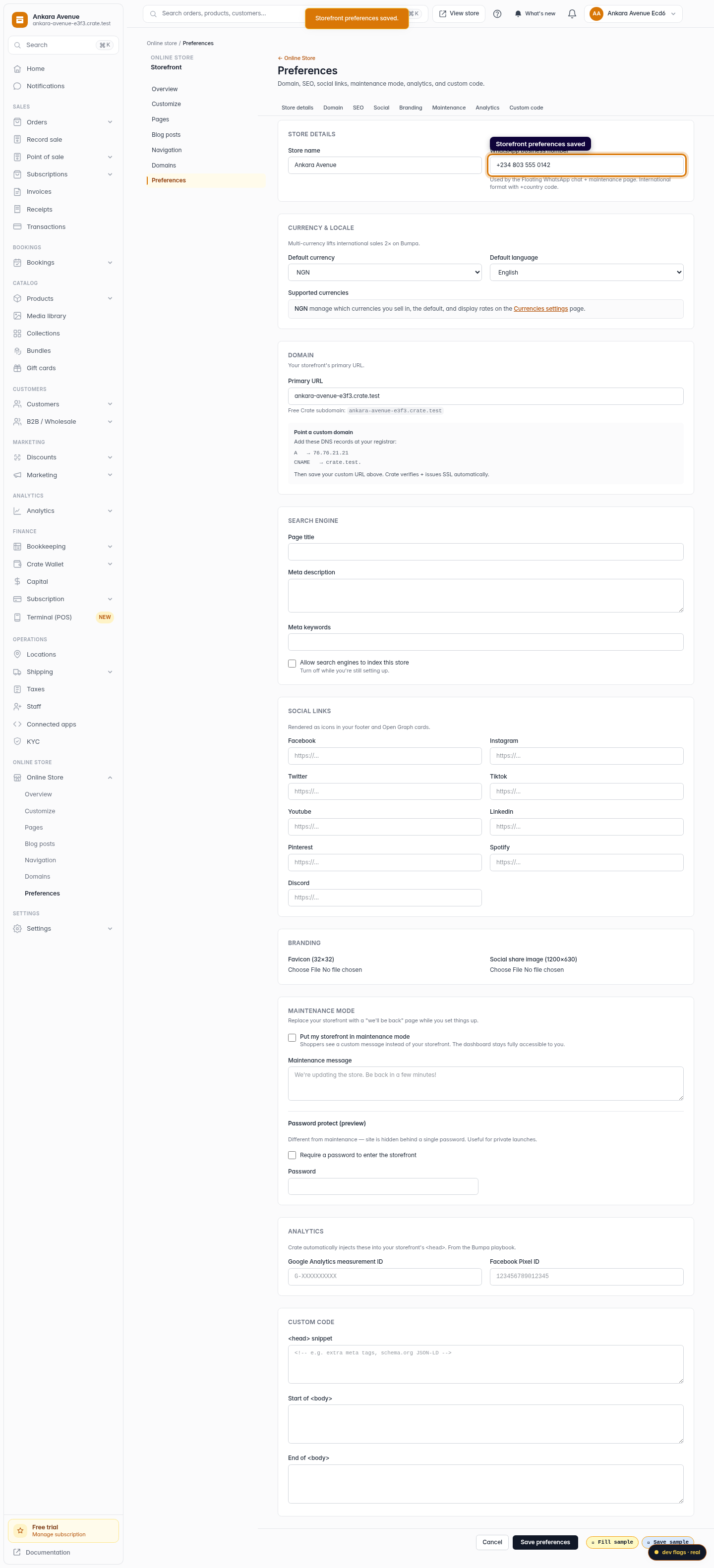
Task: Open the Ankara Avenue Ecd6 account dropdown
Action: (633, 13)
